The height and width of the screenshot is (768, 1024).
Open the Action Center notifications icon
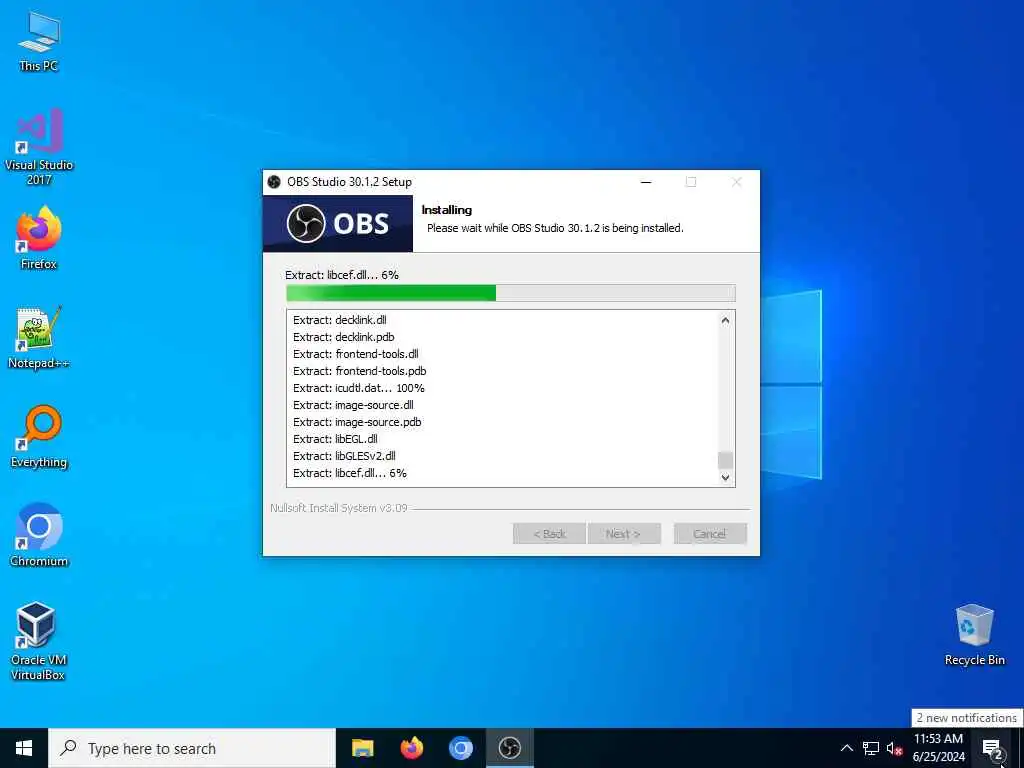tap(993, 749)
